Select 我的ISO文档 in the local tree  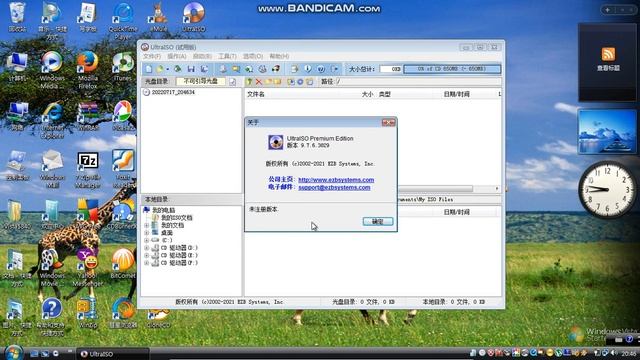176,218
